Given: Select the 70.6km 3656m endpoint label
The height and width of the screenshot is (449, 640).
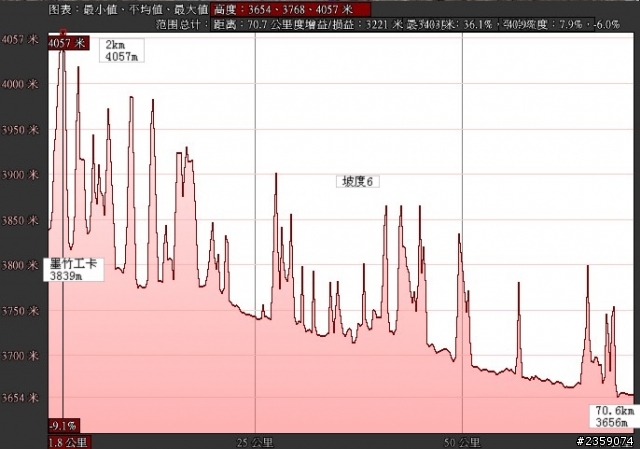Looking at the screenshot, I should coord(615,416).
